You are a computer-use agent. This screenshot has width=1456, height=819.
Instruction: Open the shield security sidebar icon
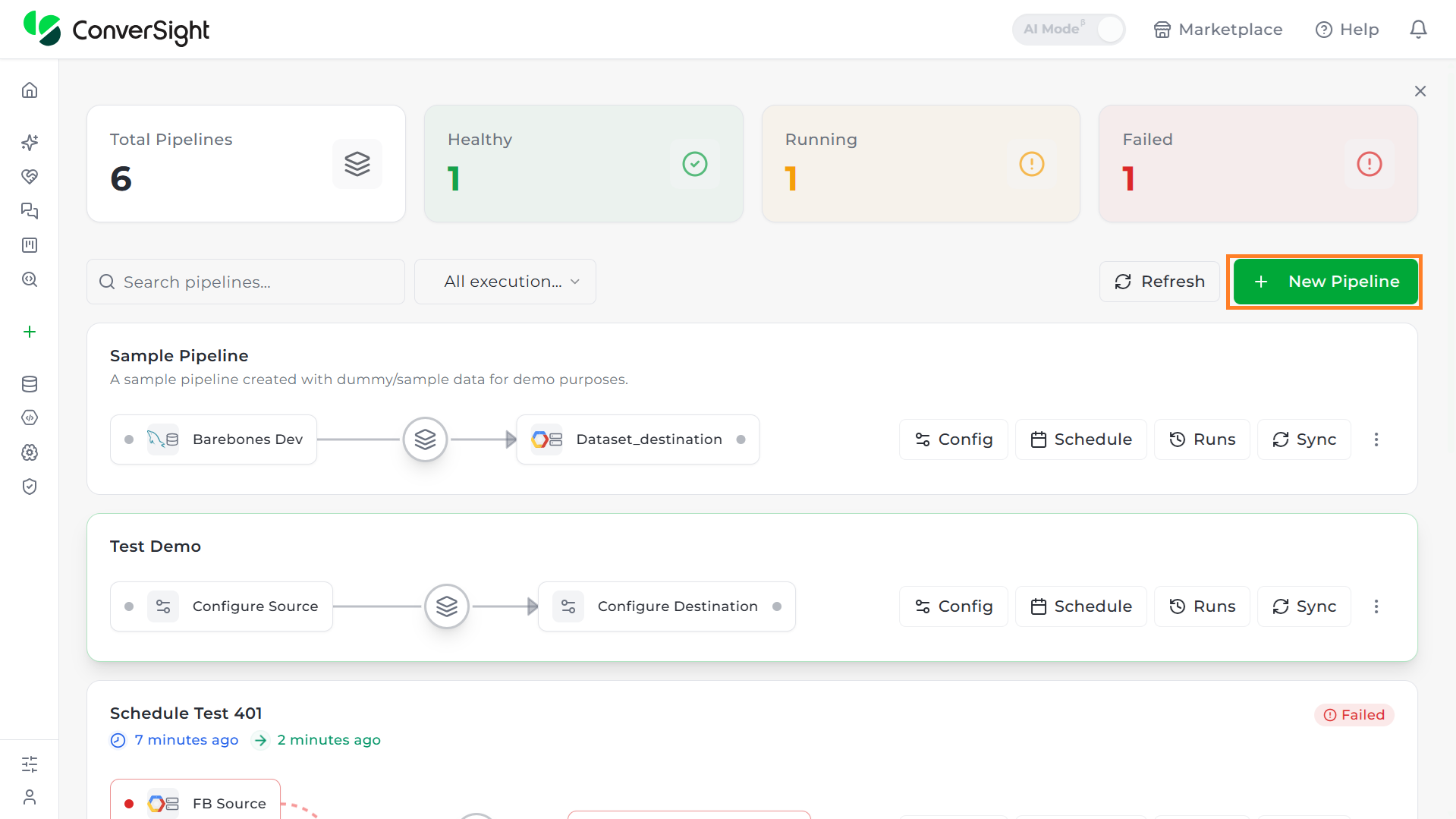tap(30, 487)
